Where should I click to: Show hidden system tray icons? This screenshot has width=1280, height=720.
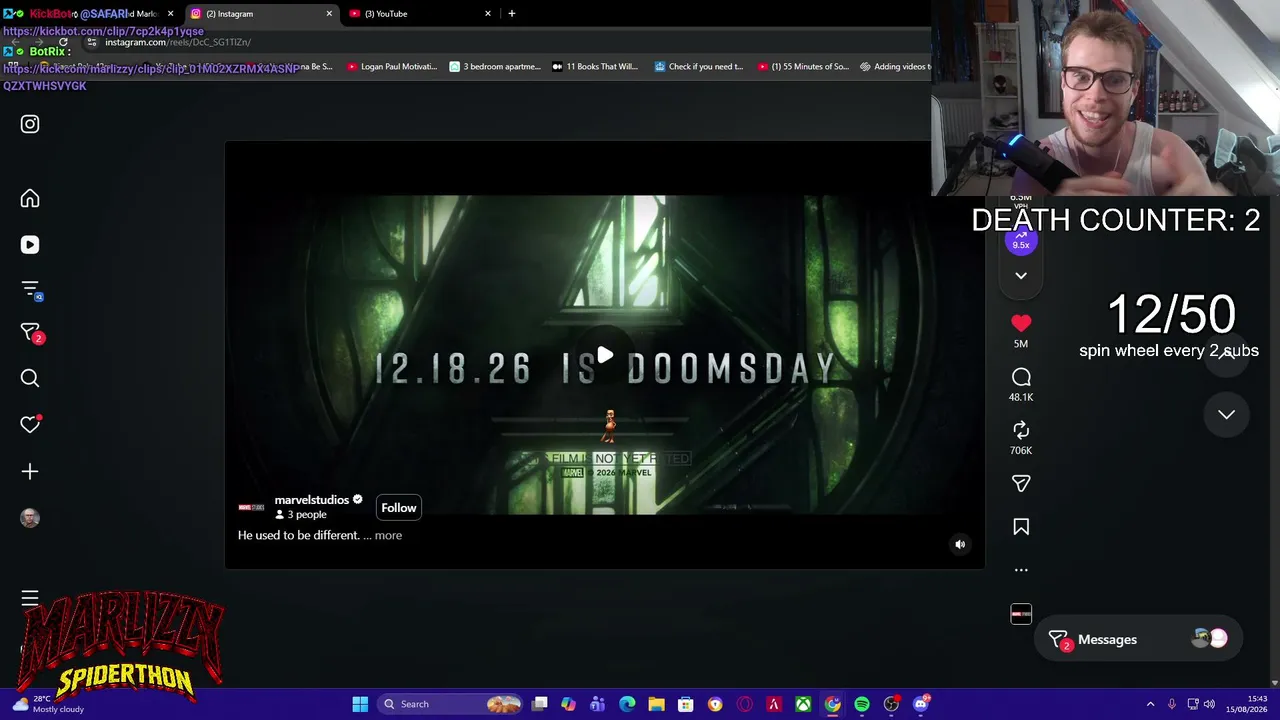(x=1150, y=704)
